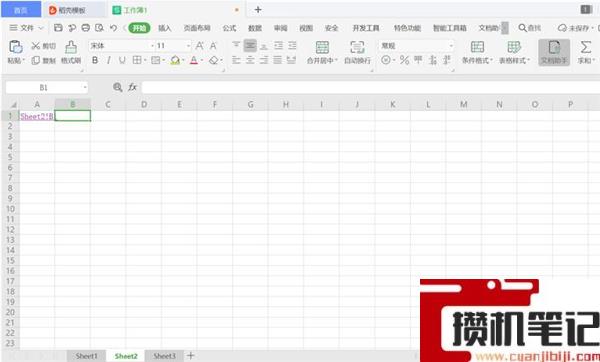Decrease font size with smaller A icon
Image resolution: width=600 pixels, height=362 pixels.
tap(213, 46)
